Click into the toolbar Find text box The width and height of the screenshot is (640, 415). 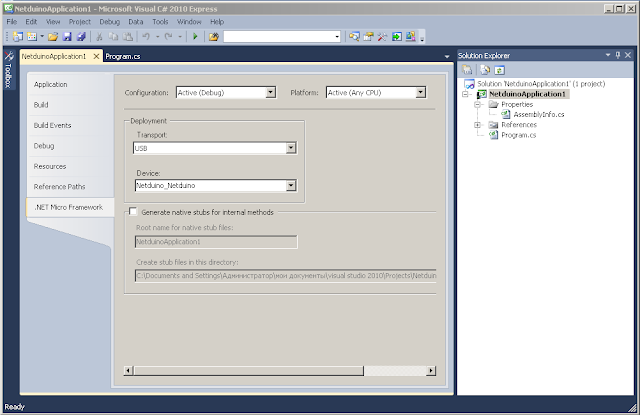[279, 37]
